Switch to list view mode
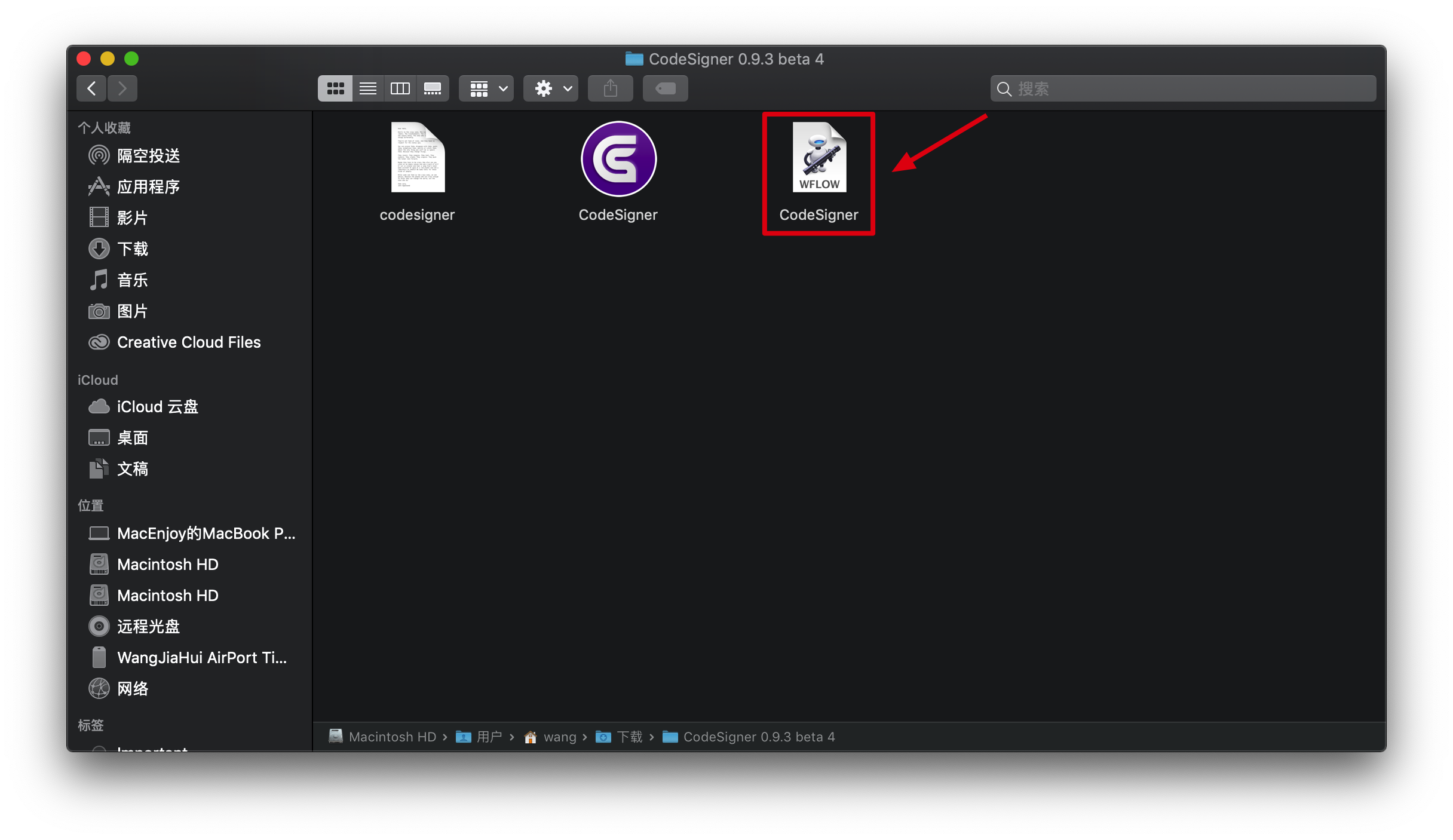Viewport: 1453px width, 840px height. click(367, 88)
